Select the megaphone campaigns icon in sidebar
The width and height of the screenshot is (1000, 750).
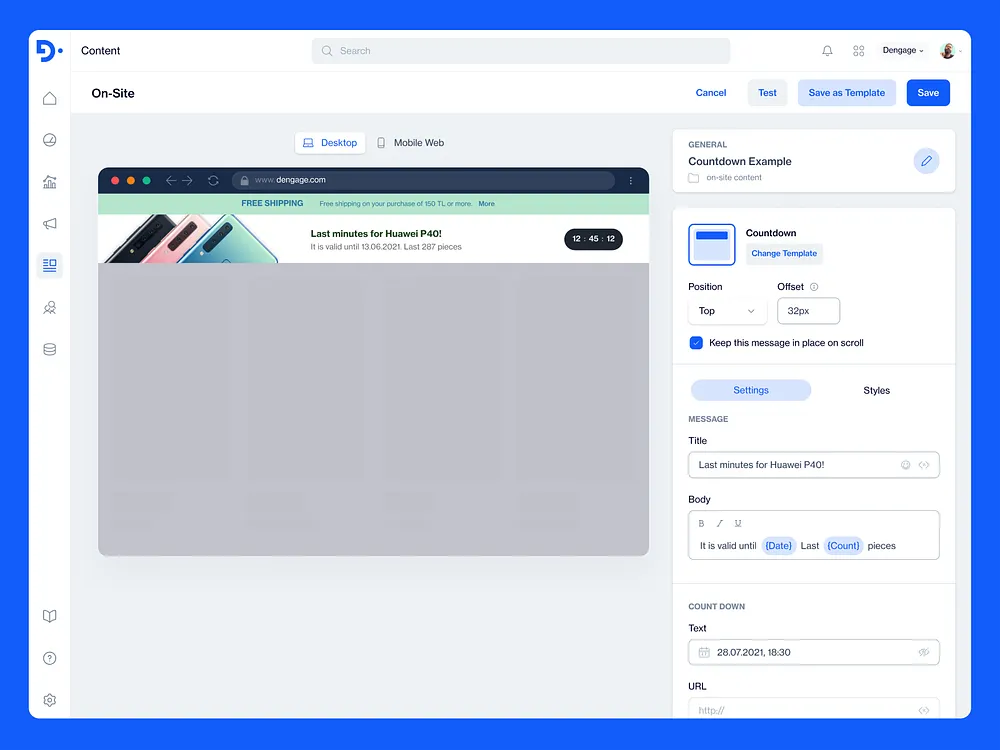point(49,223)
